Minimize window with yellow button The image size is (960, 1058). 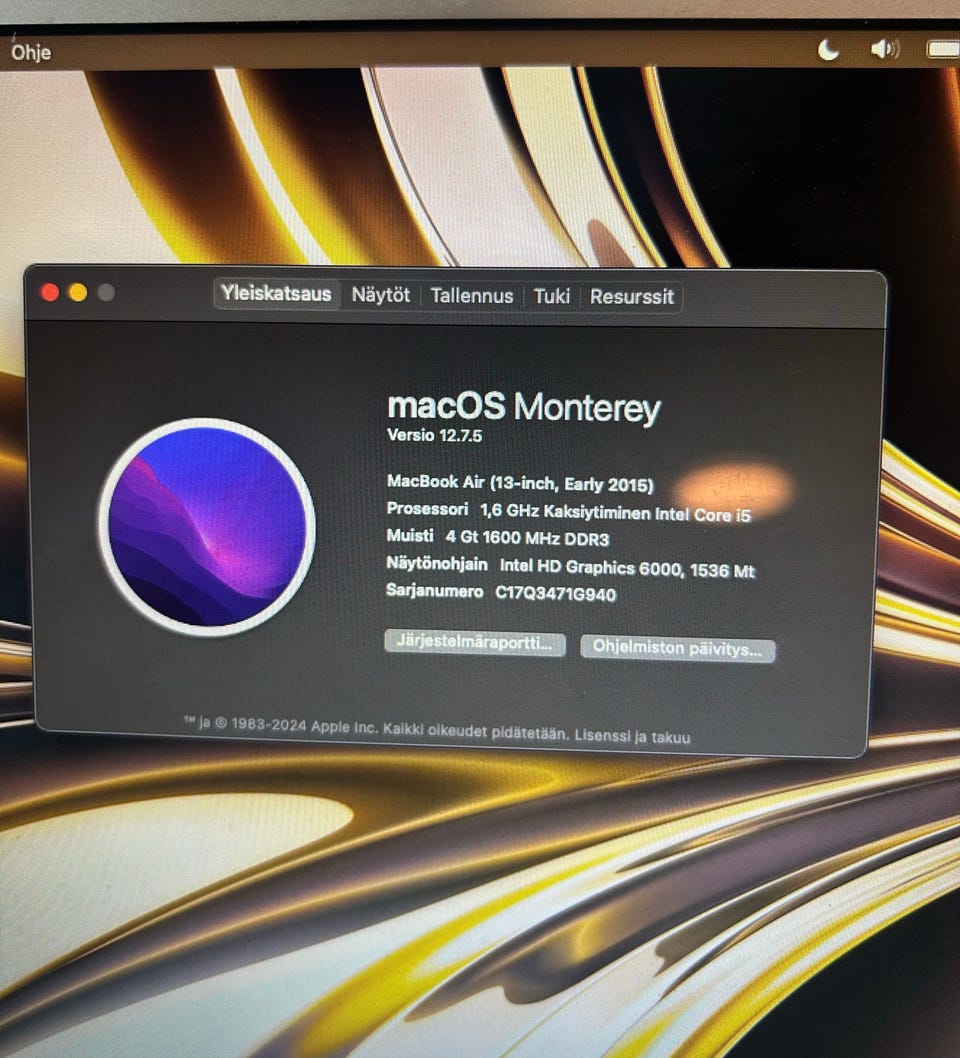(x=78, y=293)
